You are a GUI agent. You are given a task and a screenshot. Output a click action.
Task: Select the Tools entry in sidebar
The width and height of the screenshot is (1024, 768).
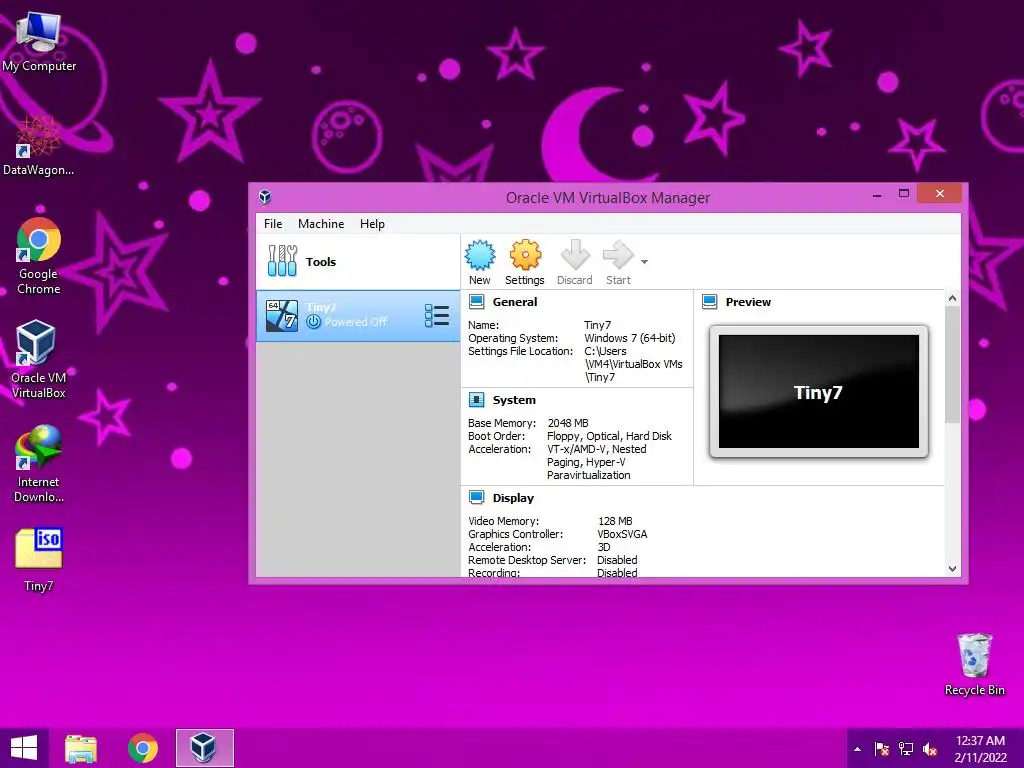[x=358, y=261]
